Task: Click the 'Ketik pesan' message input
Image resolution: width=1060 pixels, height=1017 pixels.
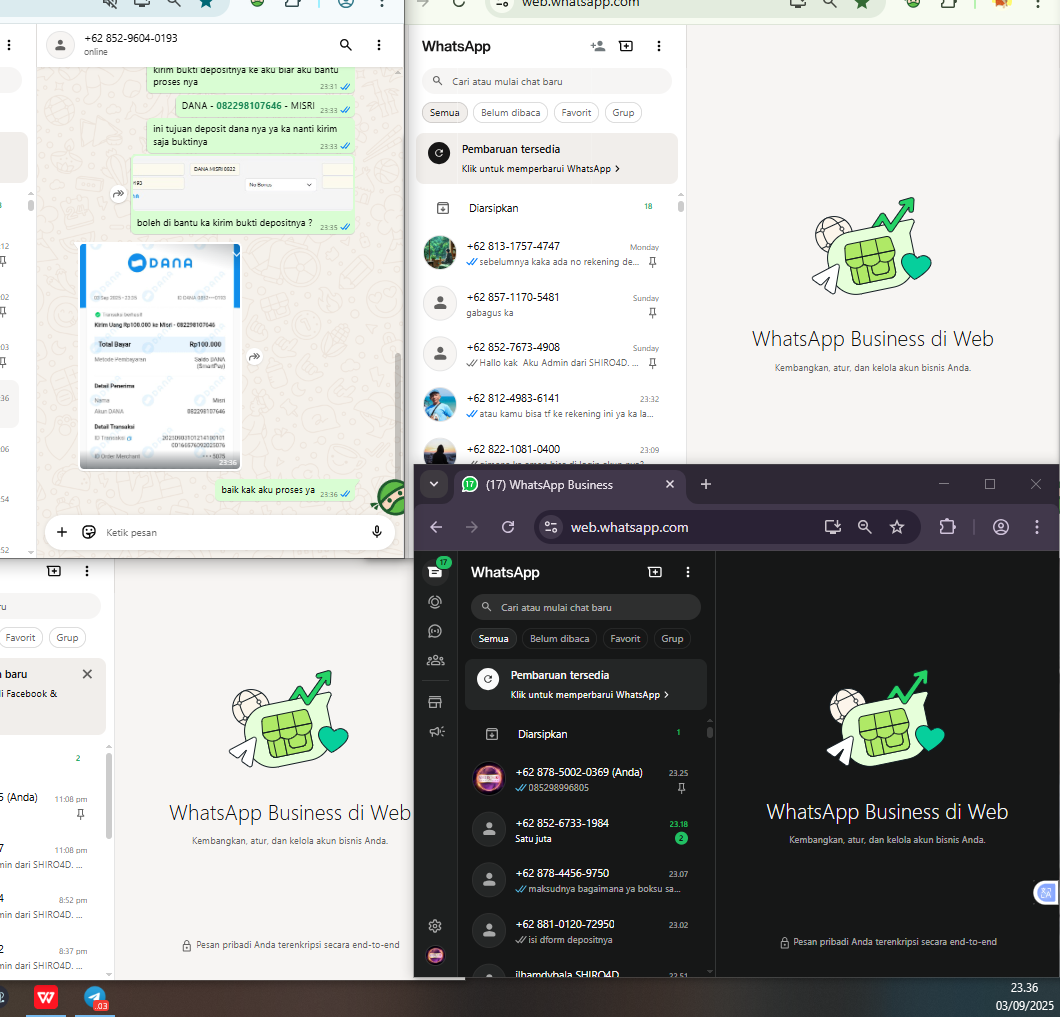Action: tap(230, 532)
